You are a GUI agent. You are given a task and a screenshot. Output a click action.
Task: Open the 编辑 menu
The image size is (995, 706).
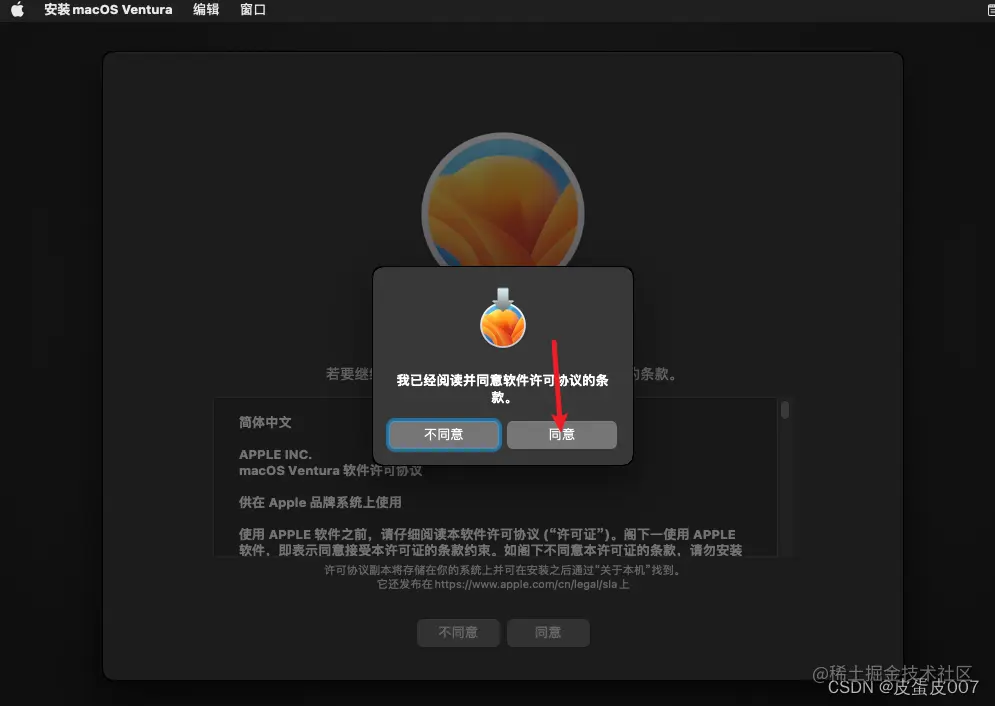(206, 10)
